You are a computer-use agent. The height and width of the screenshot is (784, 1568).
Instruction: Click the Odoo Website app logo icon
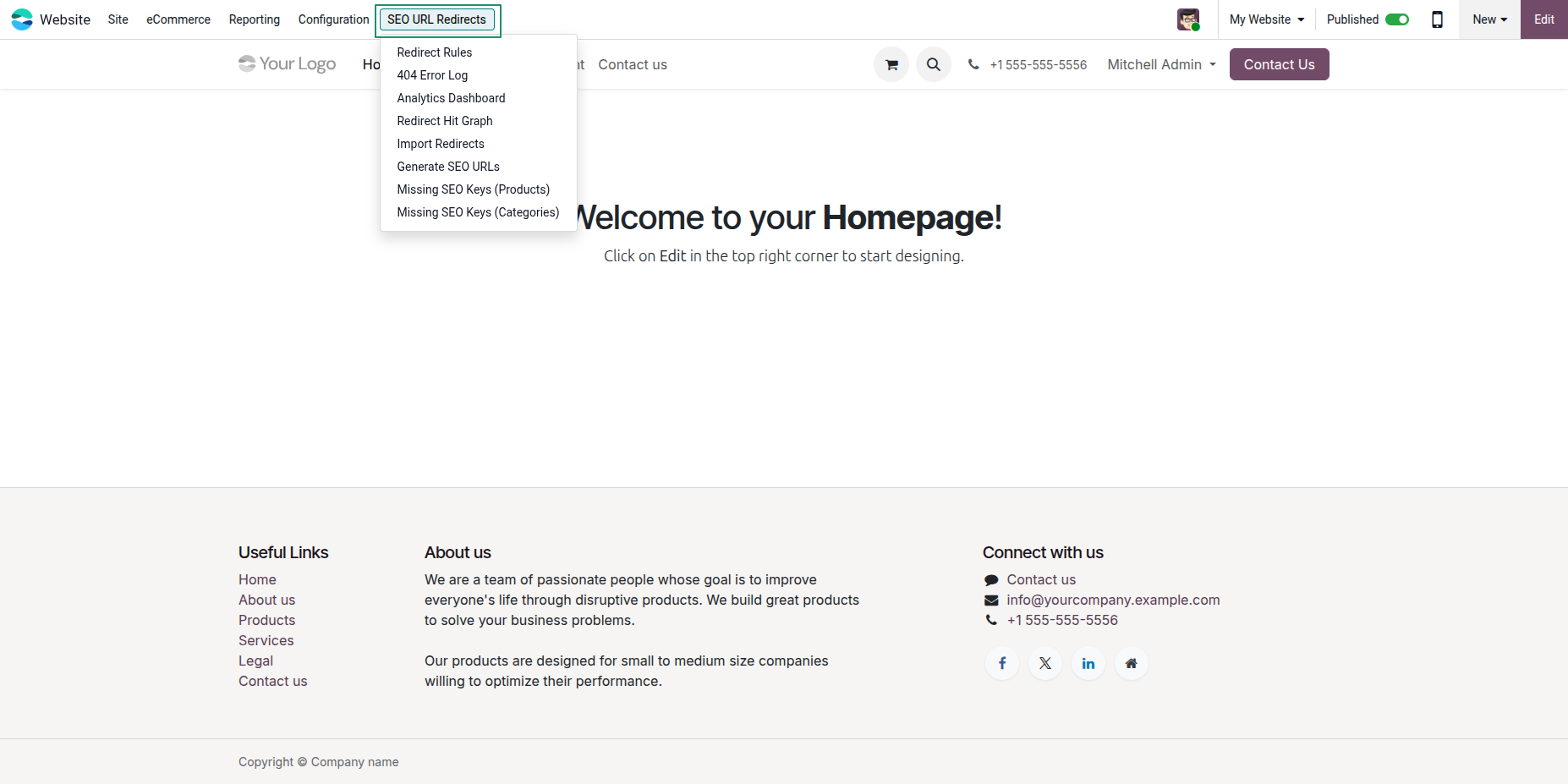coord(22,19)
